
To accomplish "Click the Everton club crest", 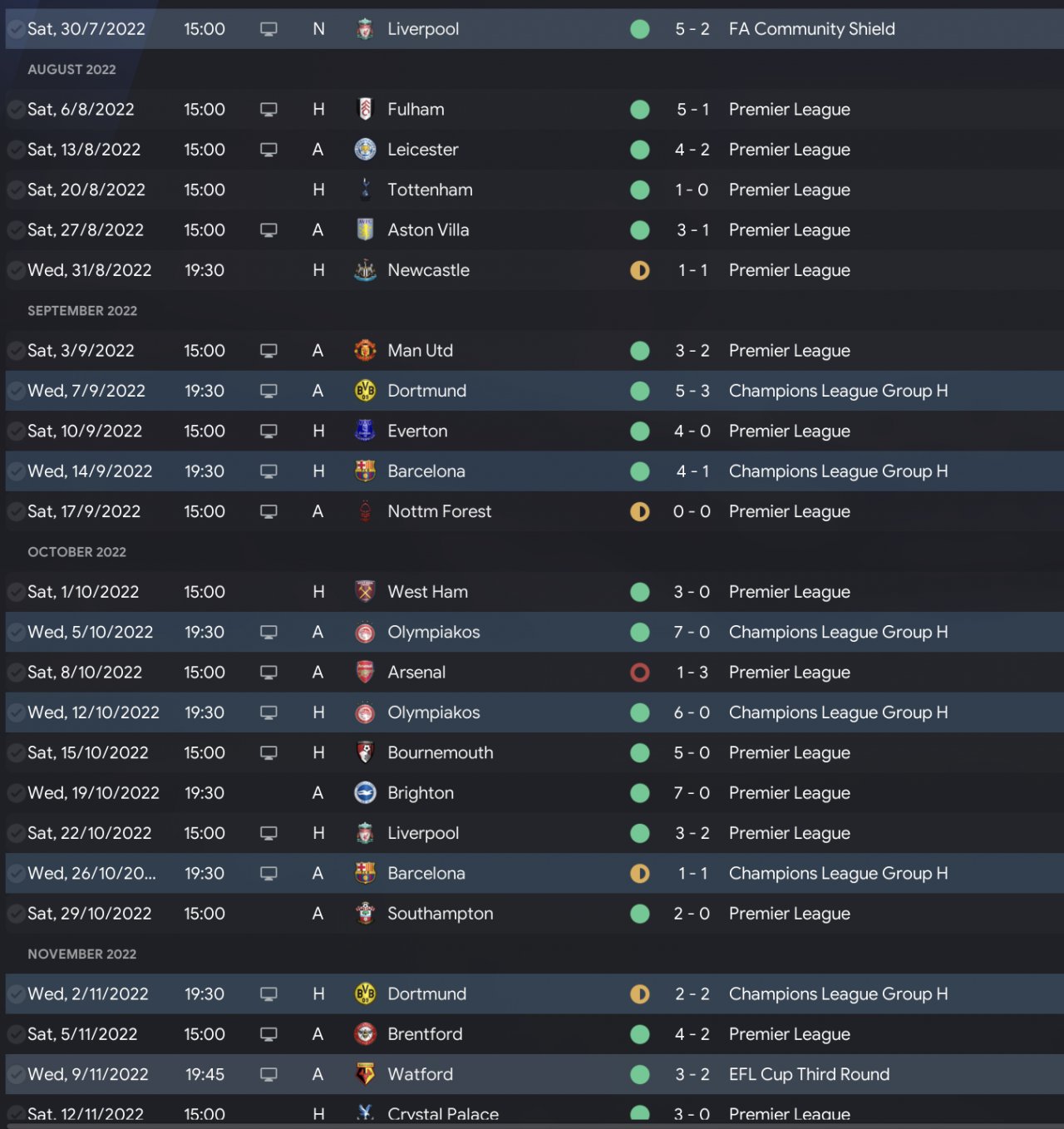I will pos(365,431).
